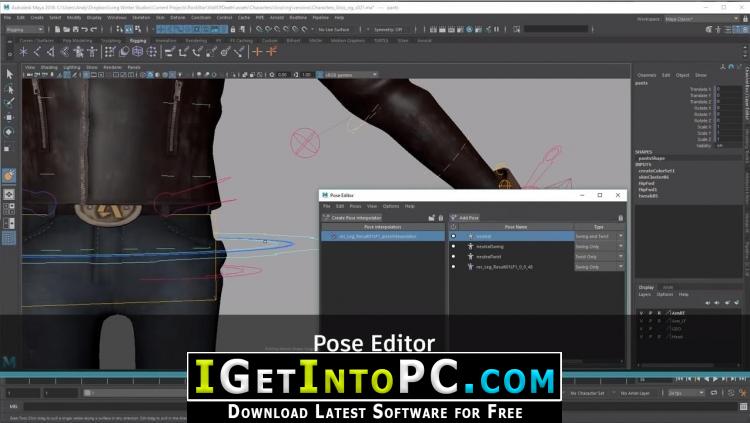Toggle Select by Component Type mode
Image resolution: width=750 pixels, height=423 pixels.
click(138, 30)
